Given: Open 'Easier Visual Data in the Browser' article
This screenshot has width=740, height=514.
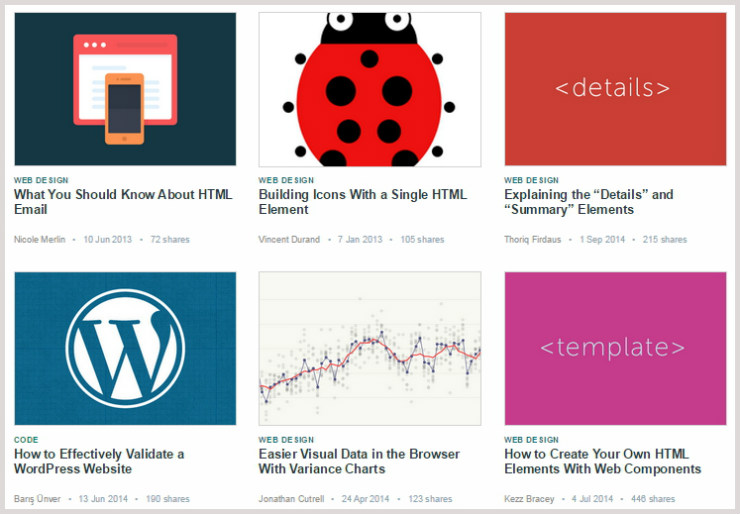Looking at the screenshot, I should [359, 462].
